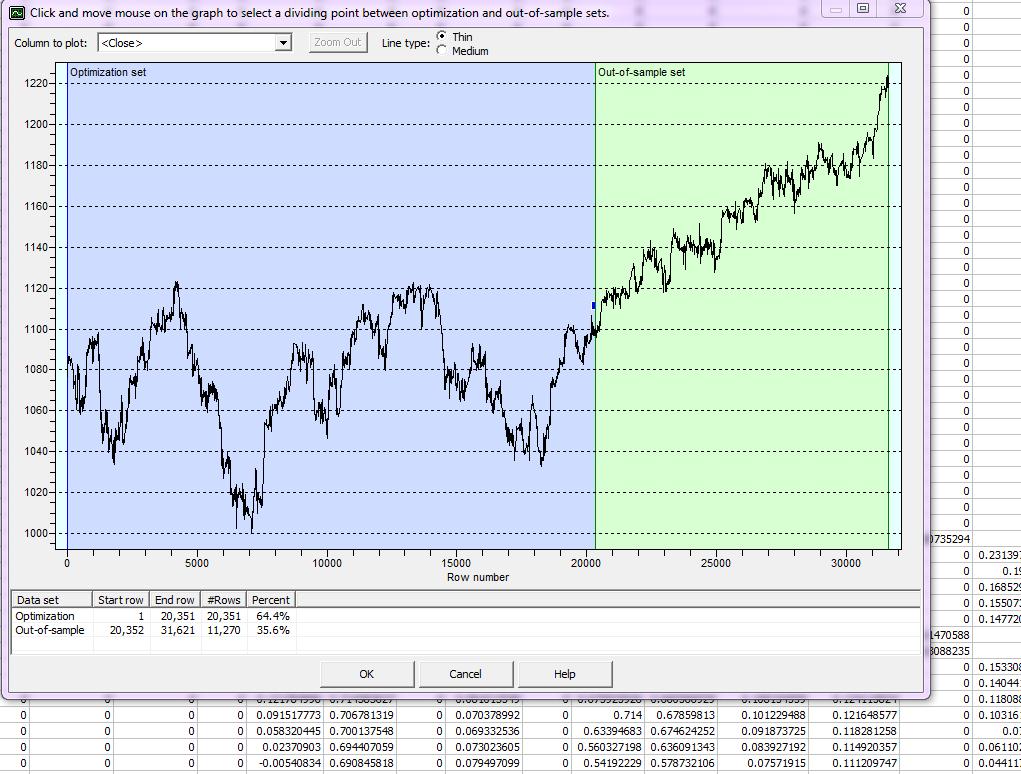Click the End row column header

click(x=175, y=600)
